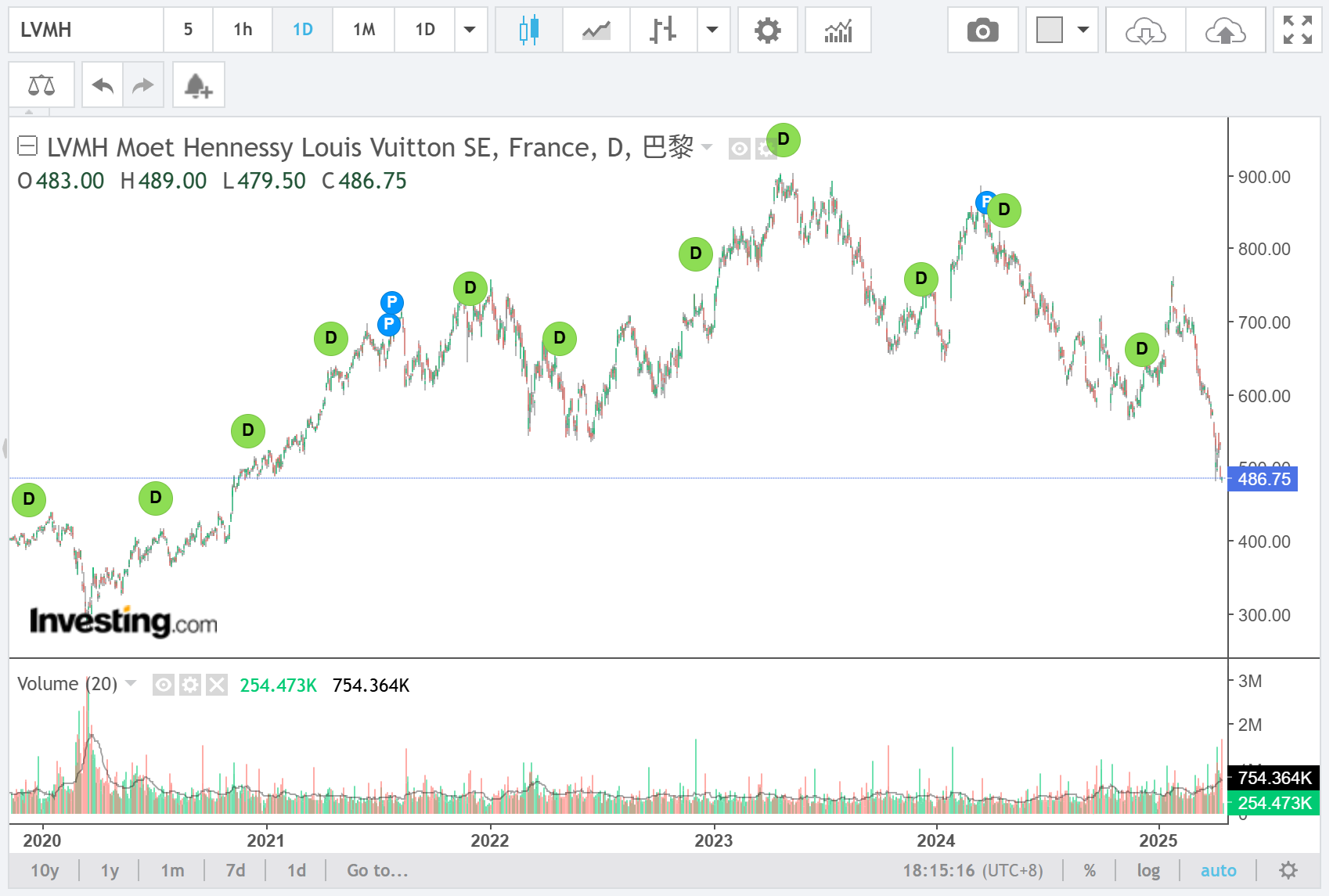
Task: Click the 486.75 current price label
Action: coord(1263,479)
